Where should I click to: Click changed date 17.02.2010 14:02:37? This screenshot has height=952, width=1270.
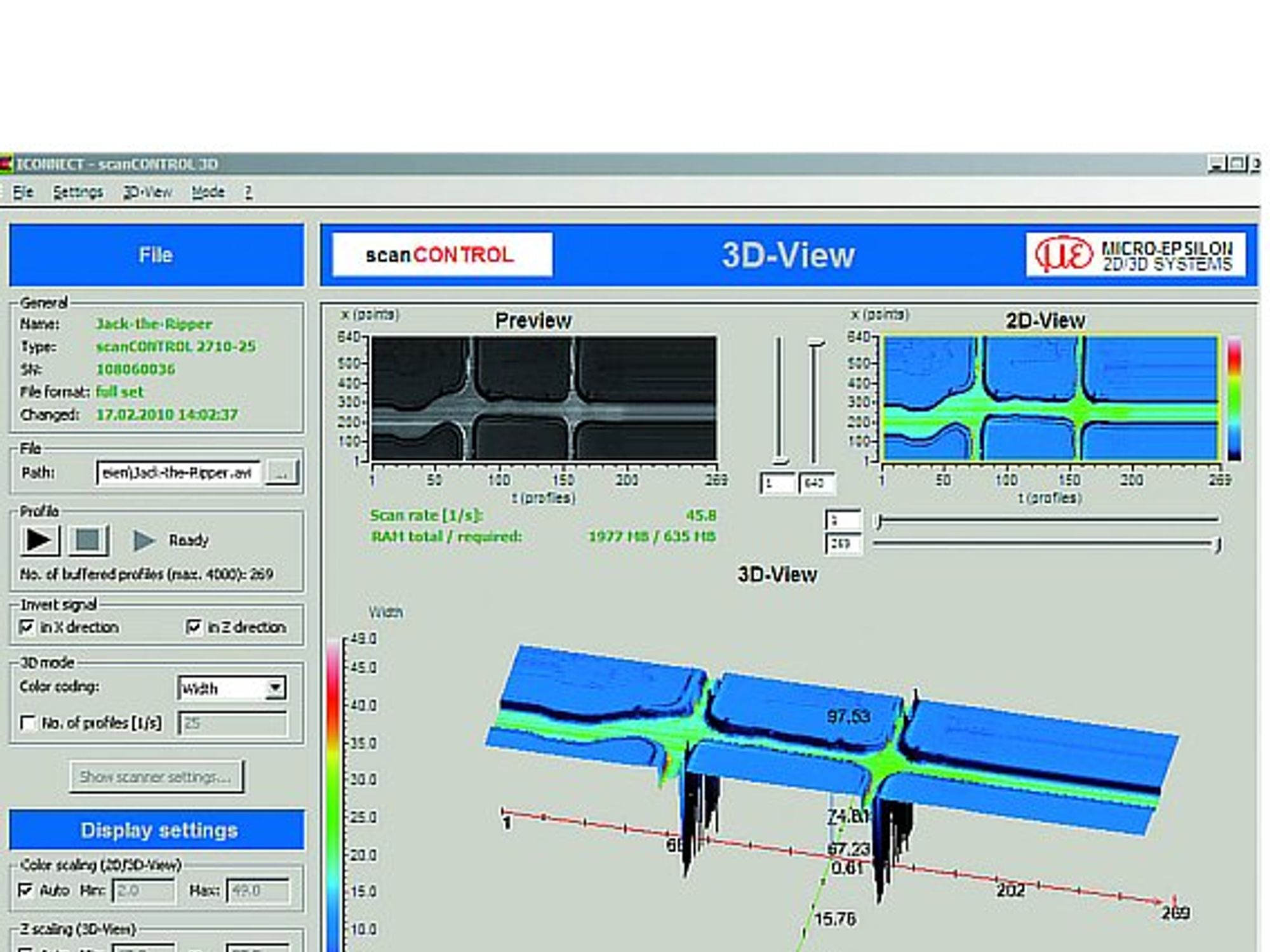tap(167, 415)
